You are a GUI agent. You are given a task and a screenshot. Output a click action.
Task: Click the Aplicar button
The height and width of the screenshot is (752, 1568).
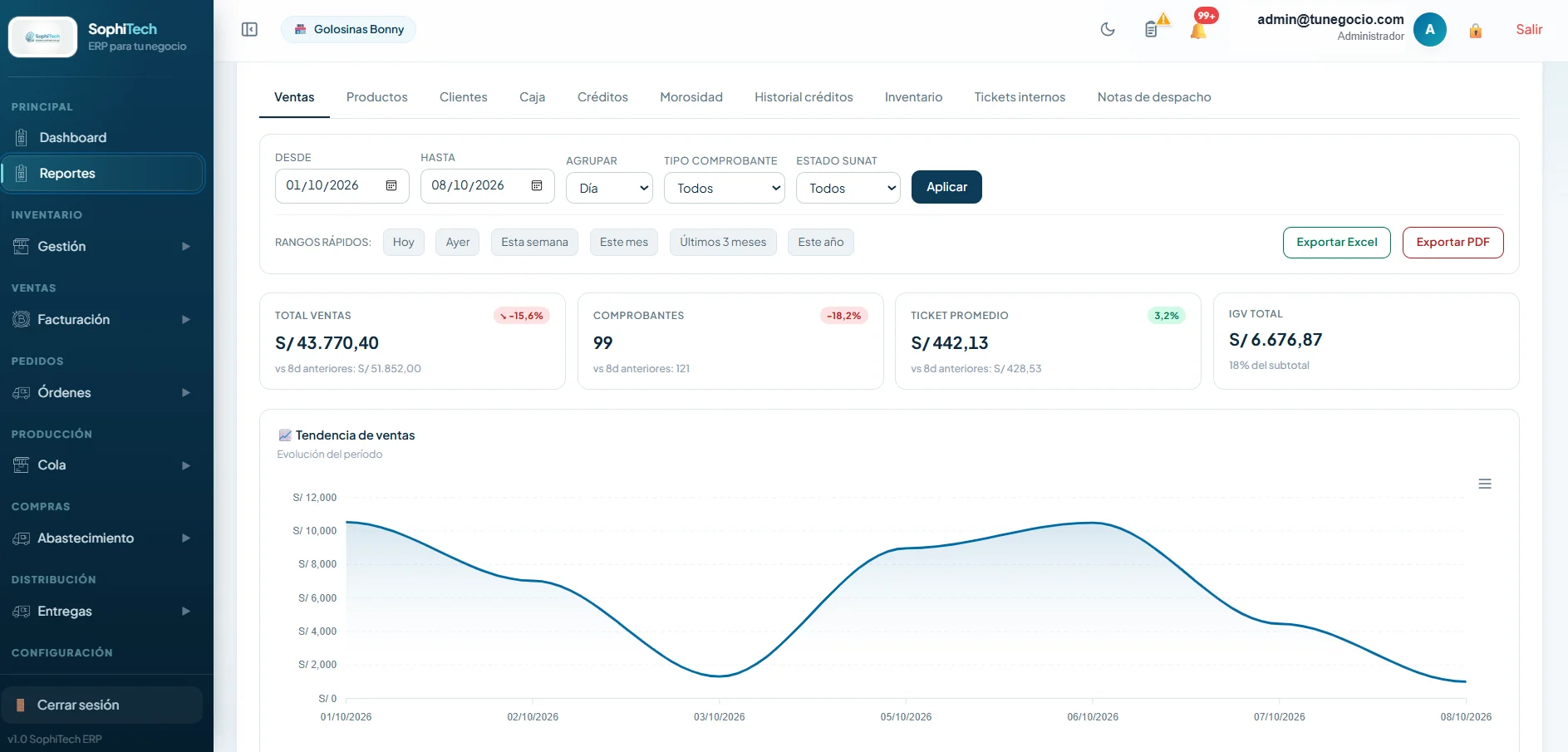946,187
